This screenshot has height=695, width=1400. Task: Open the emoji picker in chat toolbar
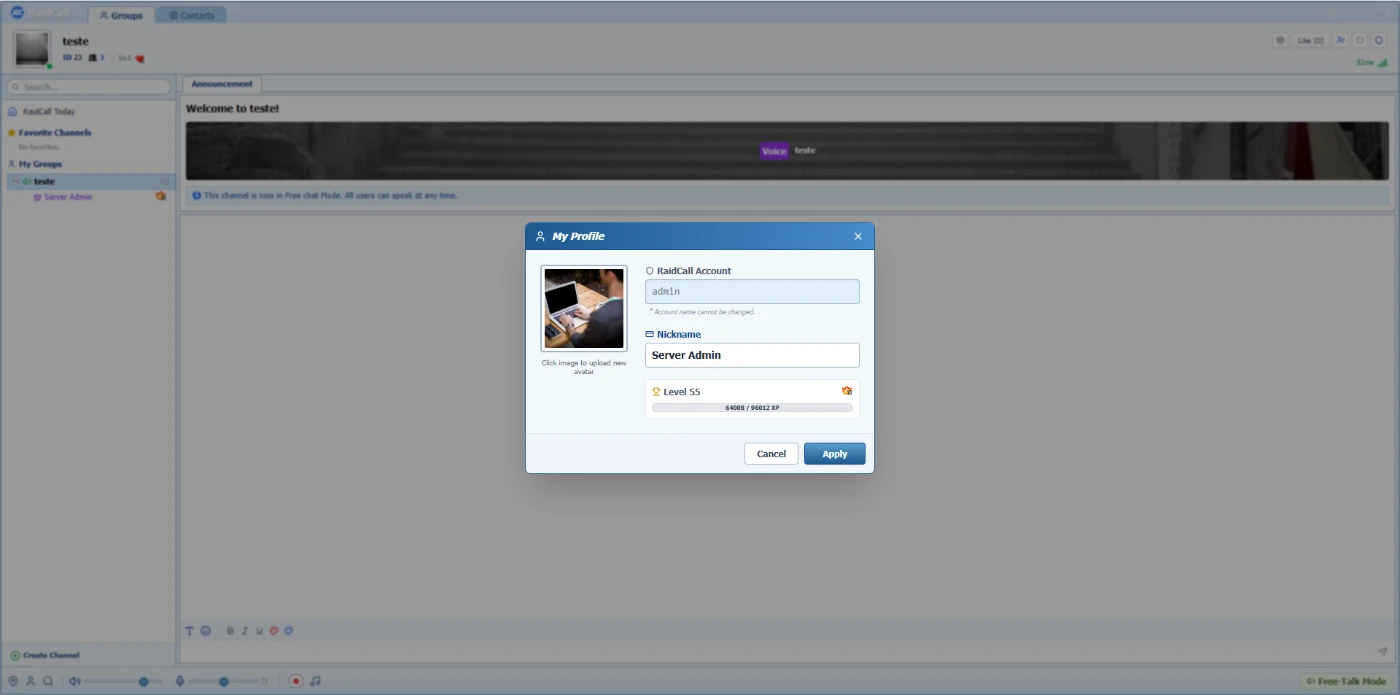[x=205, y=631]
